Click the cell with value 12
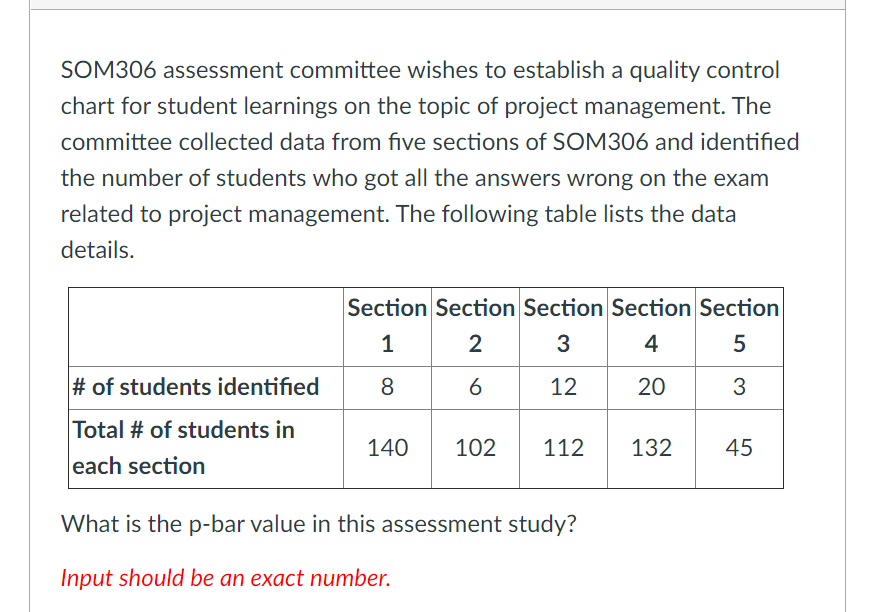The width and height of the screenshot is (879, 612). click(x=563, y=387)
